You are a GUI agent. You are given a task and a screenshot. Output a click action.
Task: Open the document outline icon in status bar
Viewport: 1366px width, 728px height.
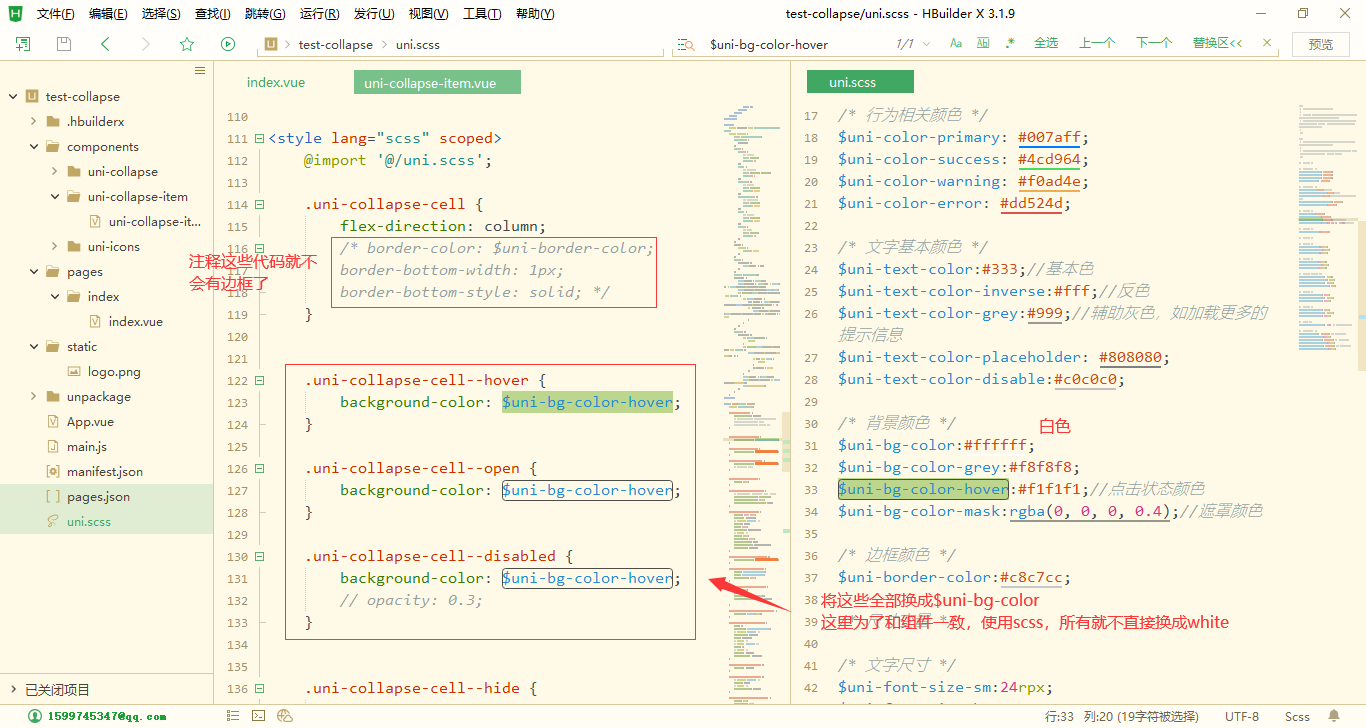[233, 715]
